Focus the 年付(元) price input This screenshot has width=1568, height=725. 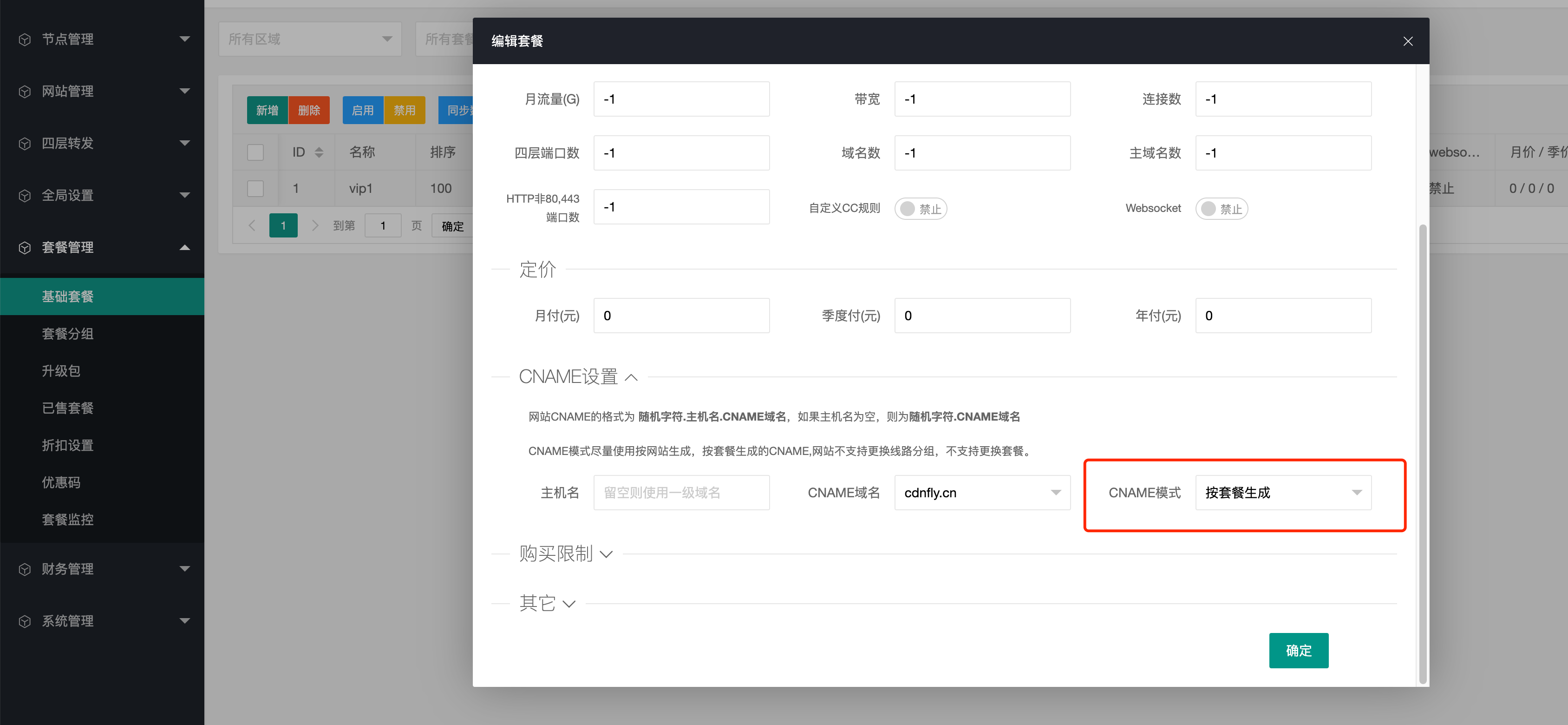[1283, 315]
